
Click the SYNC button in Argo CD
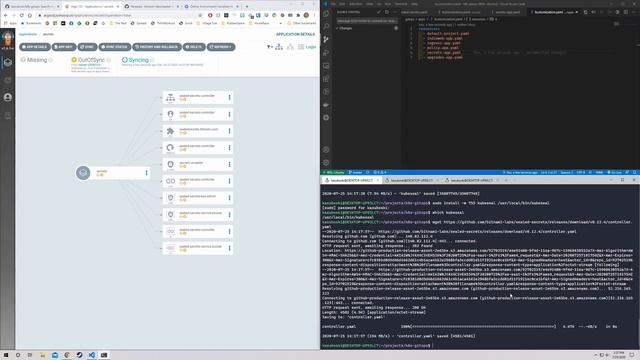[87, 47]
